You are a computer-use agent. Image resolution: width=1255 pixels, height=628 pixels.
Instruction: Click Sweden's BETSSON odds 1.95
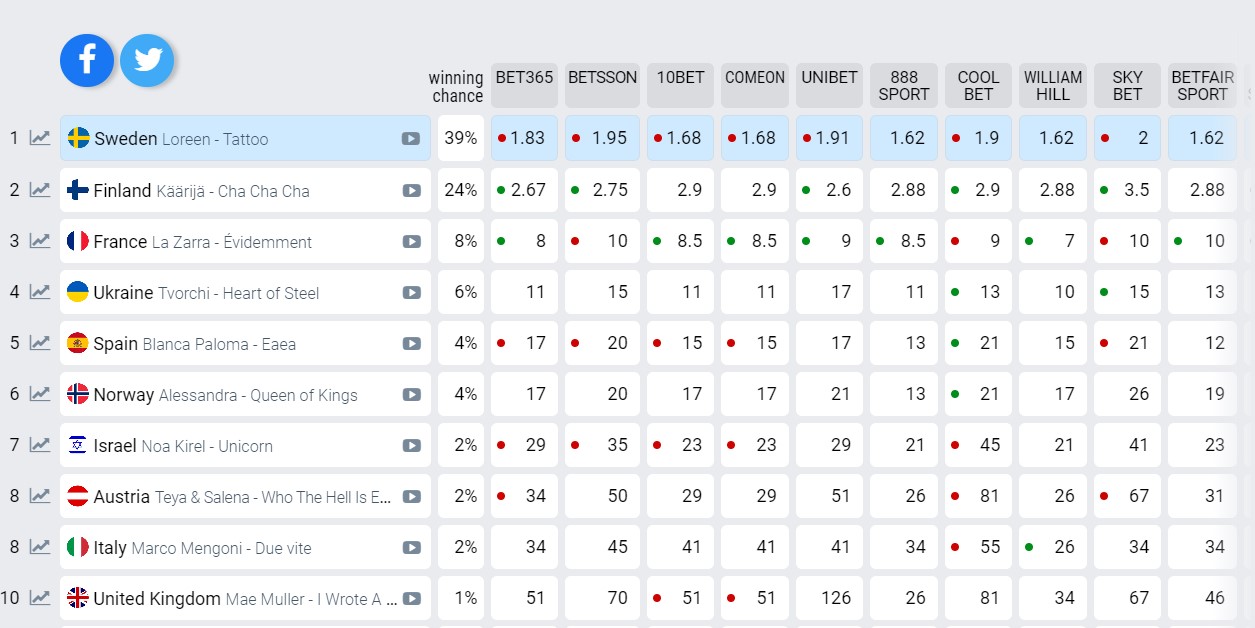click(602, 138)
